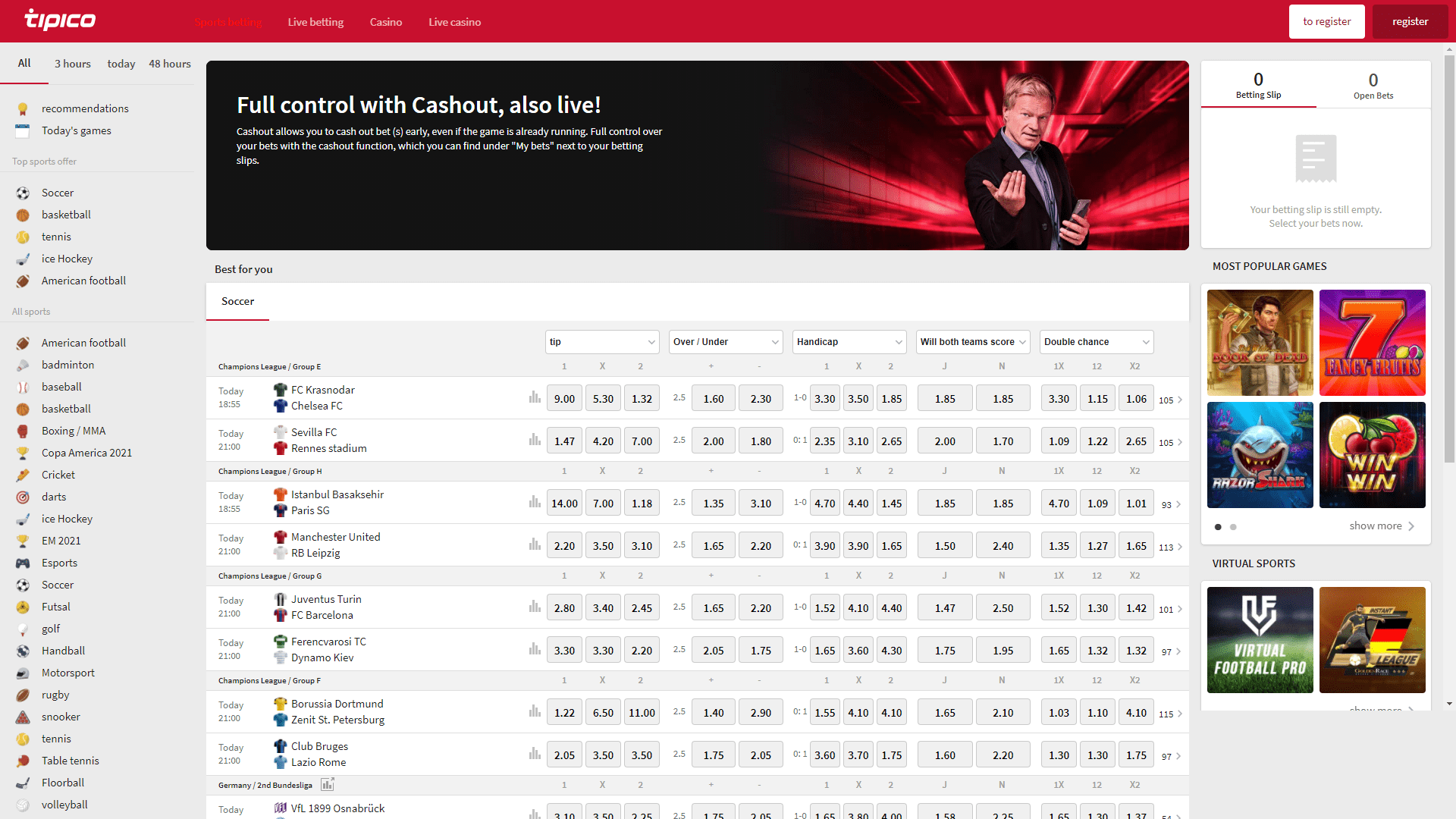Expand more bets for Juventus vs Barcelona (101)
The image size is (1456, 819).
(x=1171, y=609)
